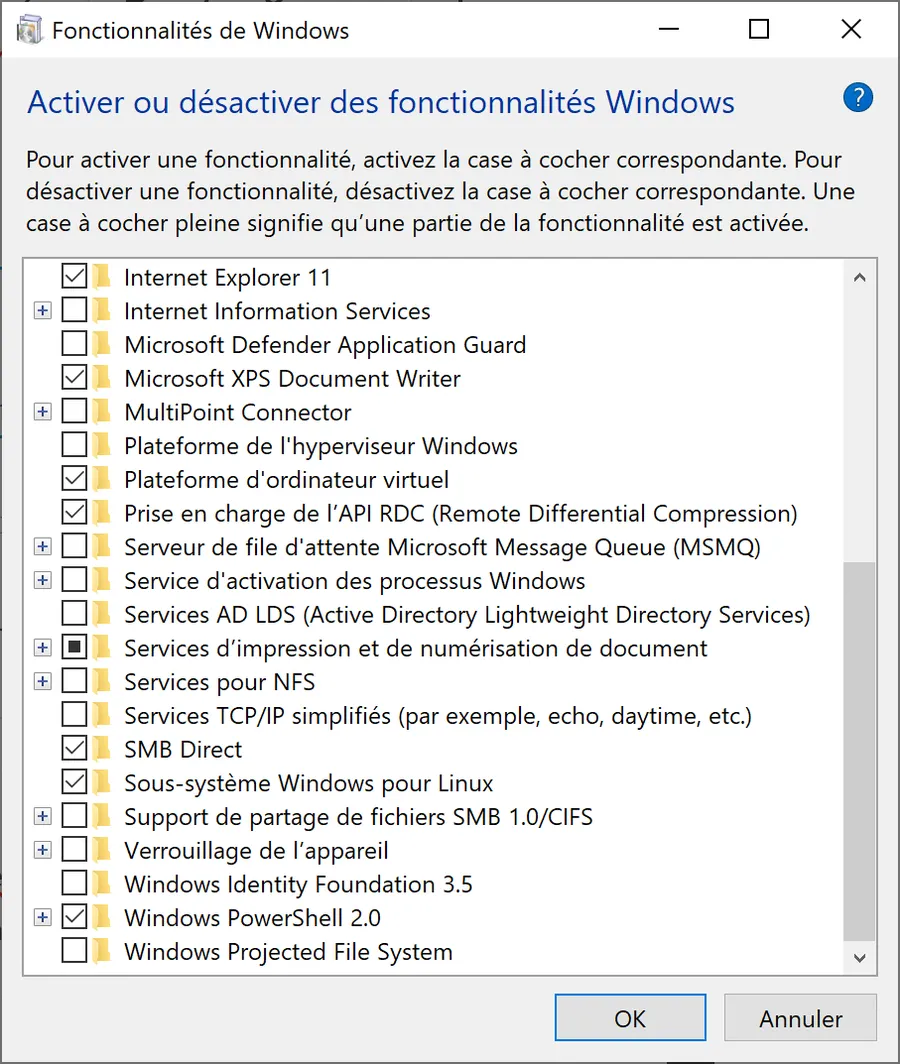This screenshot has width=900, height=1064.
Task: Click the scrollbar up arrow
Action: [859, 277]
